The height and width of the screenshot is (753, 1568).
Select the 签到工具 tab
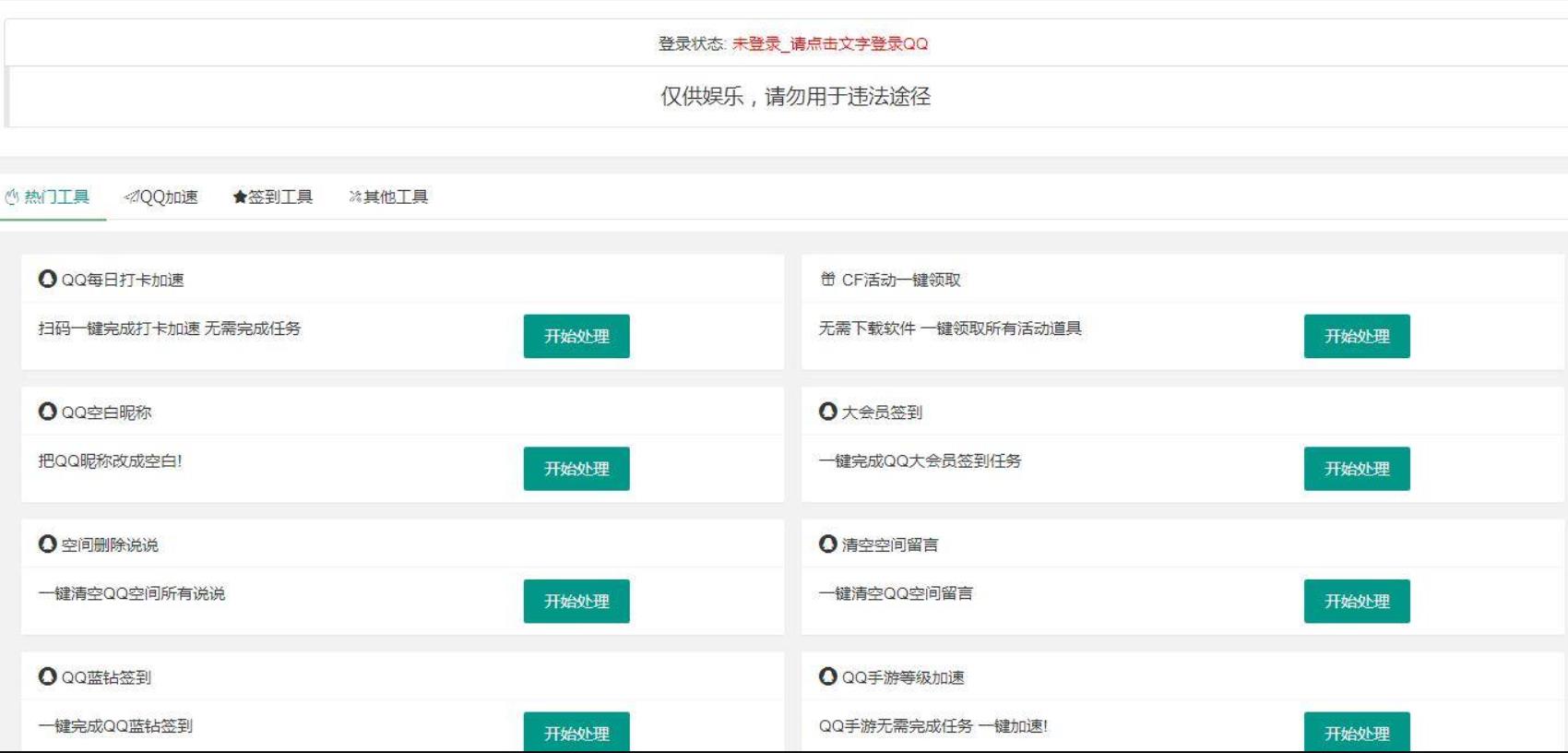[x=273, y=197]
